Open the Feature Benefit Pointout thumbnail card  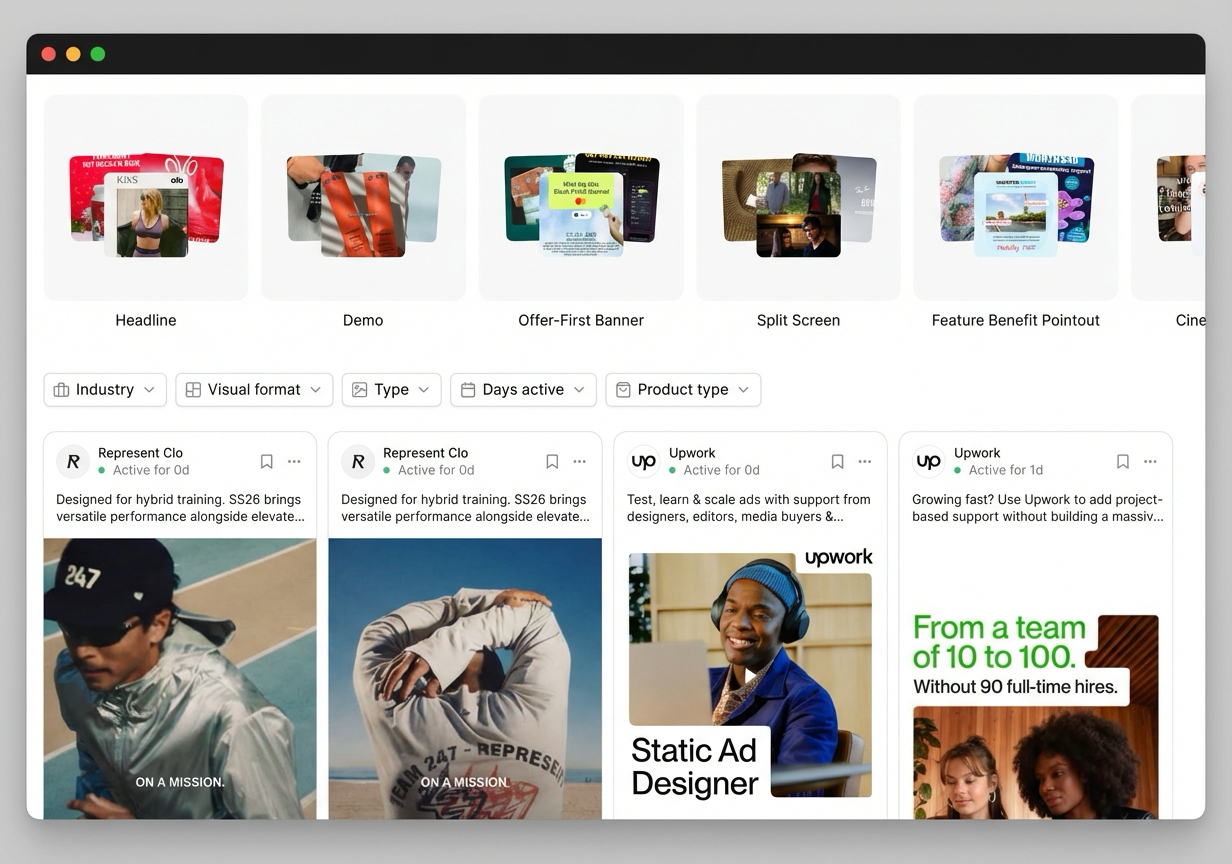1016,197
